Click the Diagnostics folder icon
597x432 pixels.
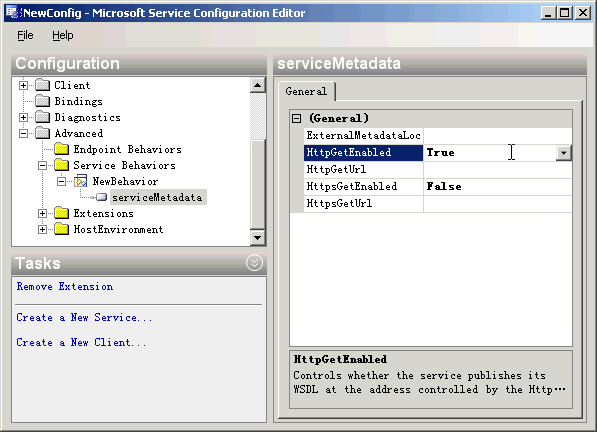point(43,117)
